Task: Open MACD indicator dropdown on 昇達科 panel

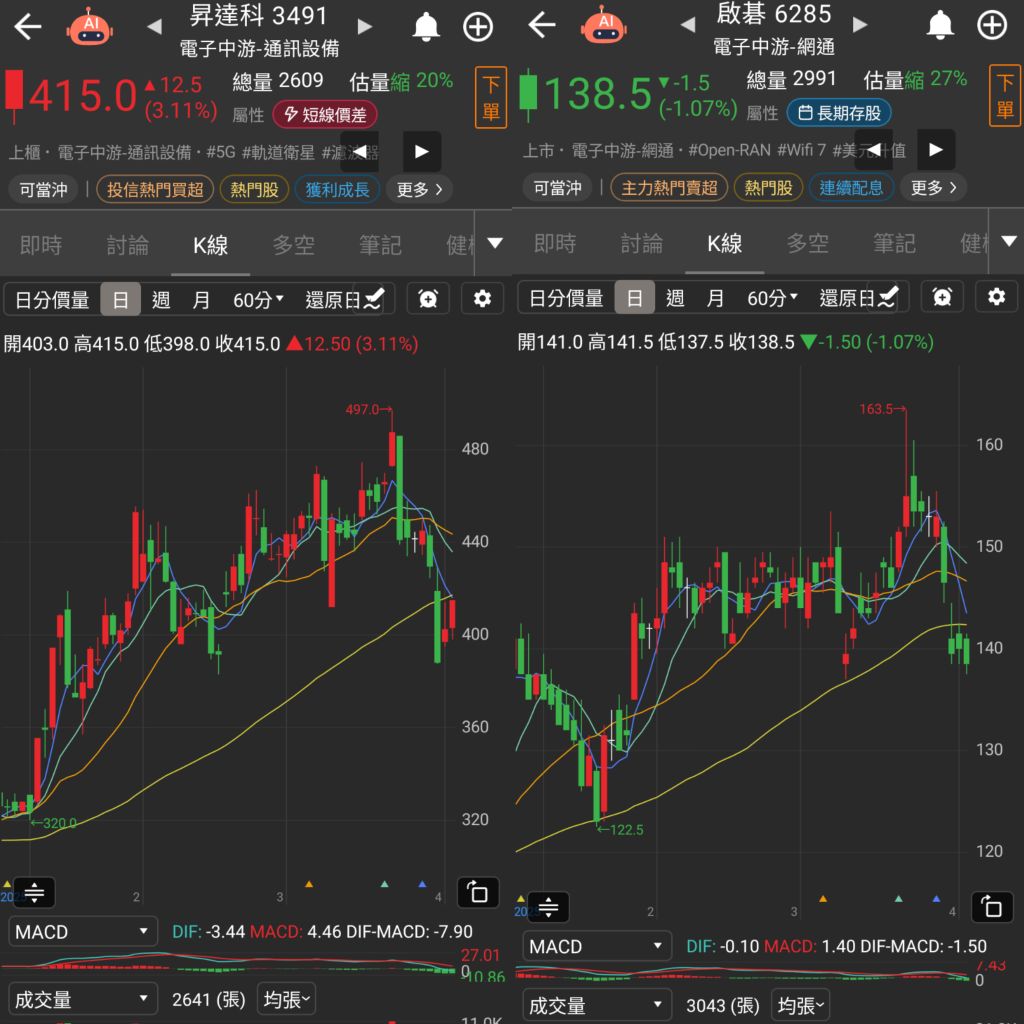Action: [82, 931]
